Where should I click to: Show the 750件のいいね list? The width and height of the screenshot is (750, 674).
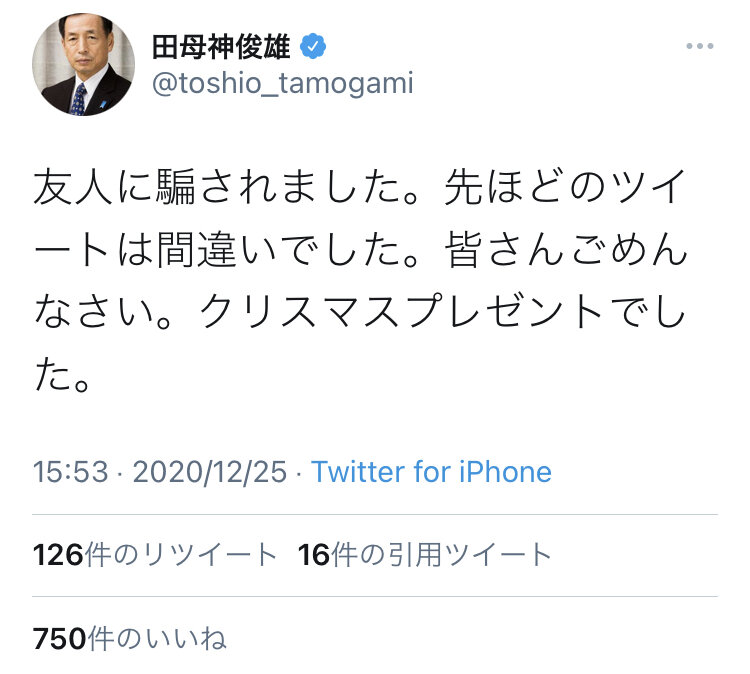(x=130, y=638)
